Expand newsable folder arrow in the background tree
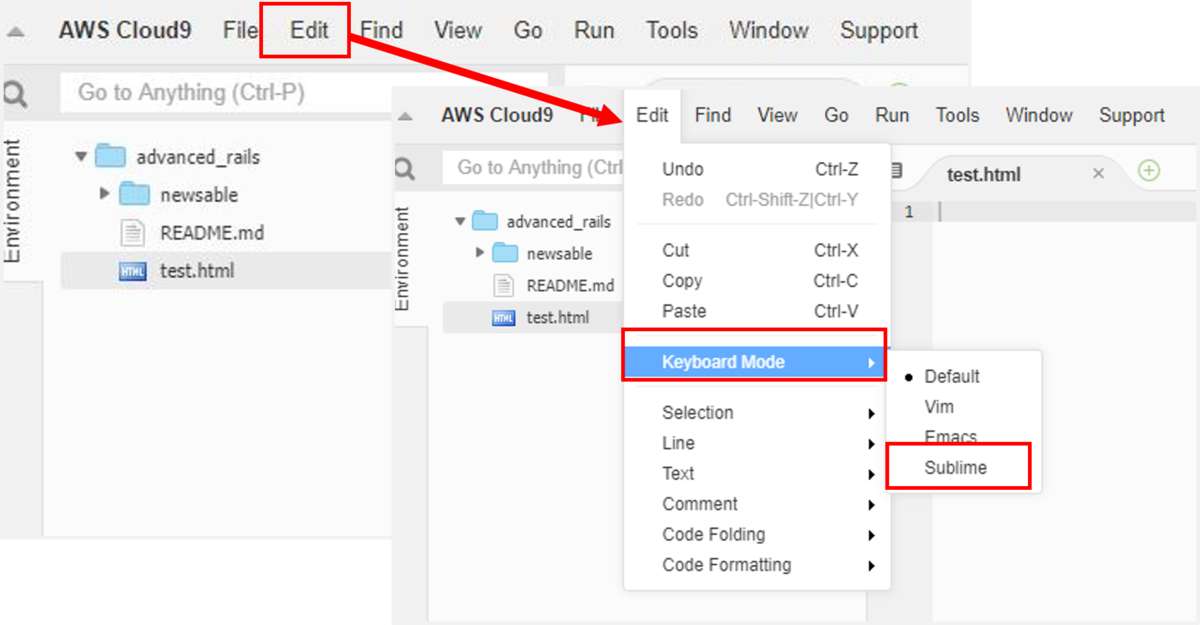 [x=104, y=194]
